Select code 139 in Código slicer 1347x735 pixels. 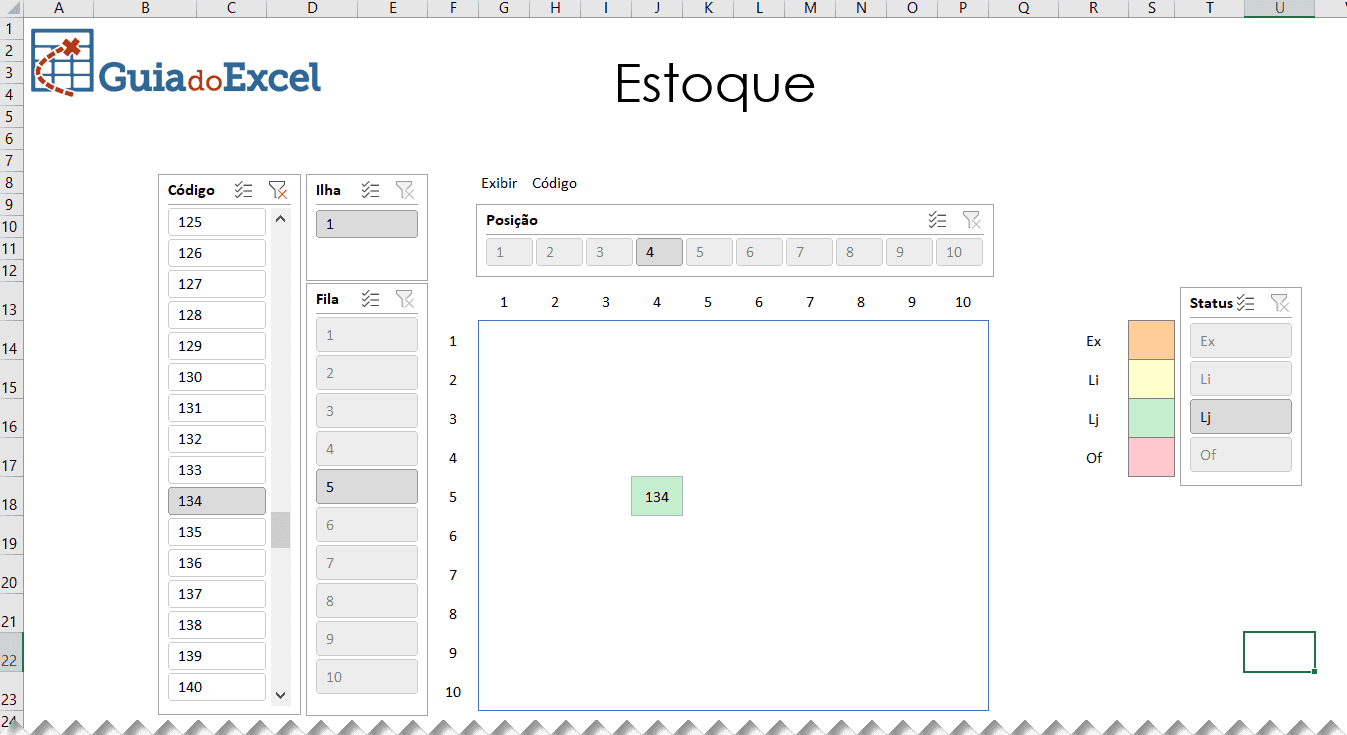[x=217, y=656]
